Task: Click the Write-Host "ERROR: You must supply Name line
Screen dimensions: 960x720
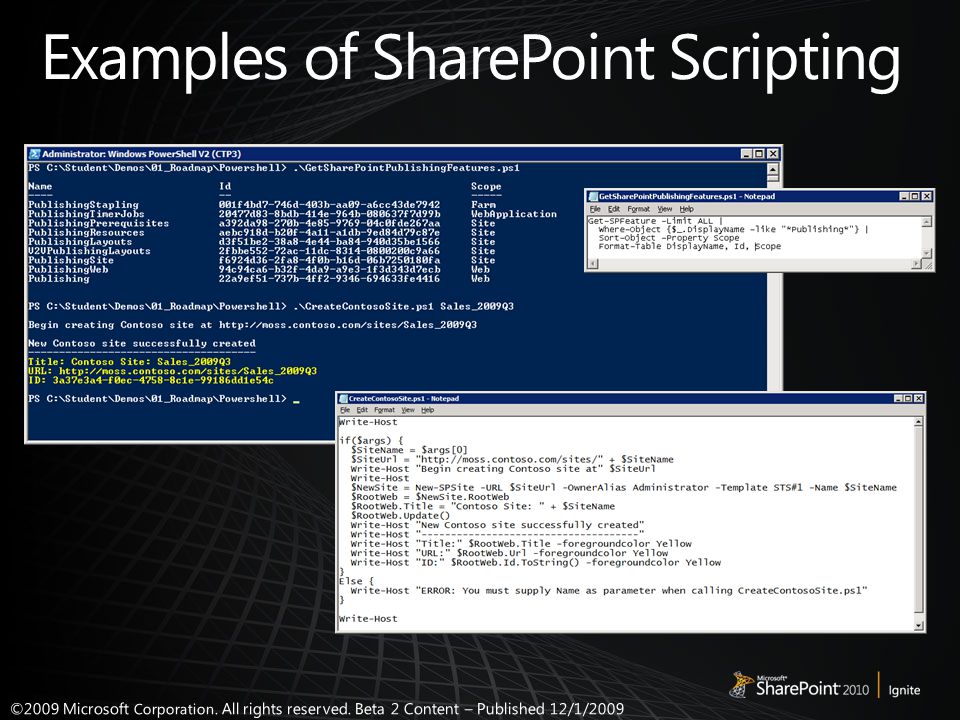Action: tap(609, 590)
